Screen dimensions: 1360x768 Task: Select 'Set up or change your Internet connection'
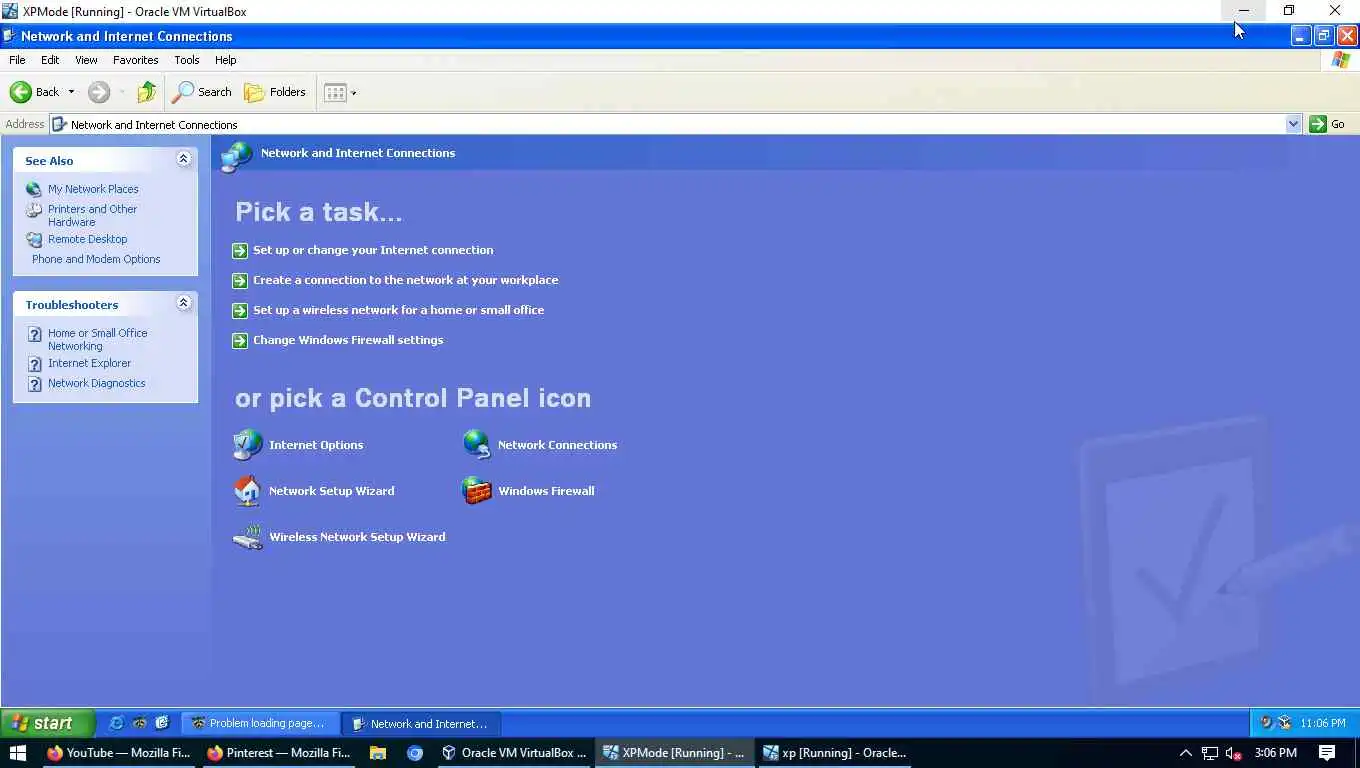point(373,250)
